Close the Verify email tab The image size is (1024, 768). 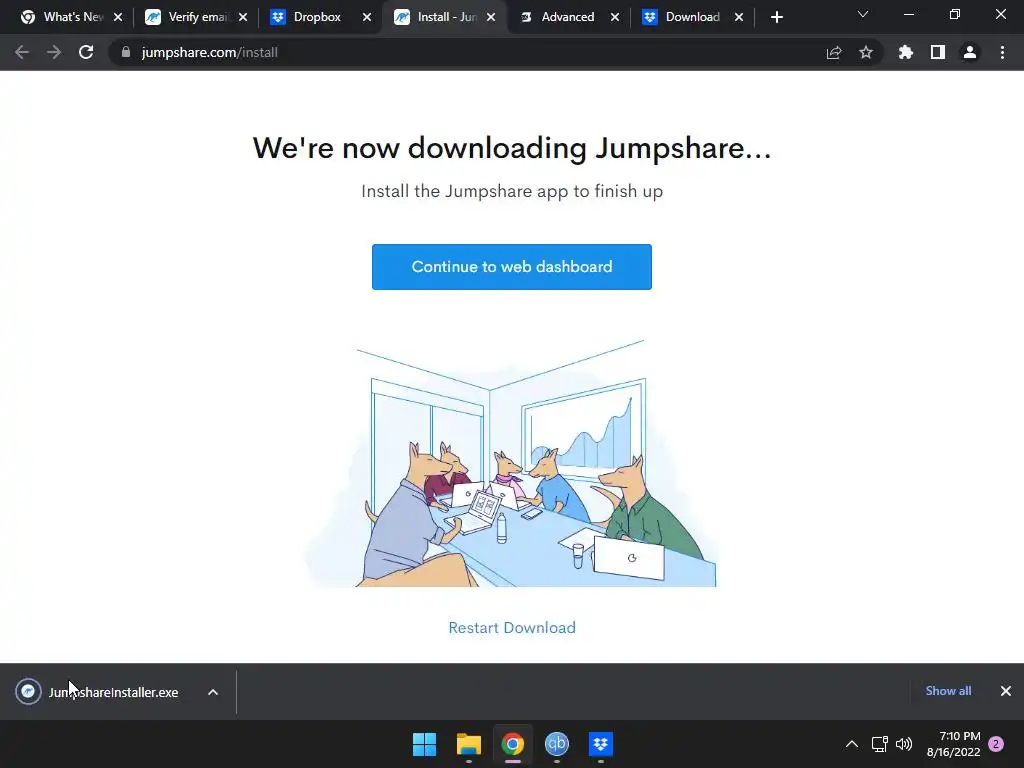coord(243,17)
